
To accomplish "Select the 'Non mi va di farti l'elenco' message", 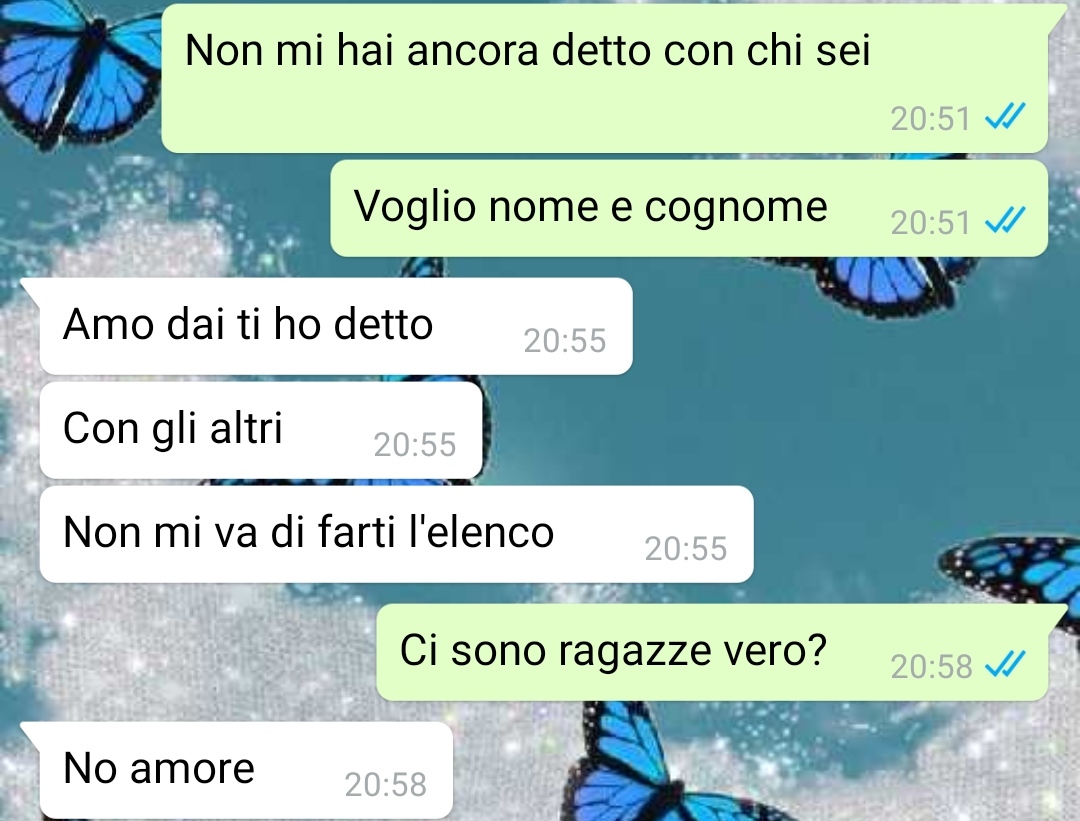I will (397, 534).
